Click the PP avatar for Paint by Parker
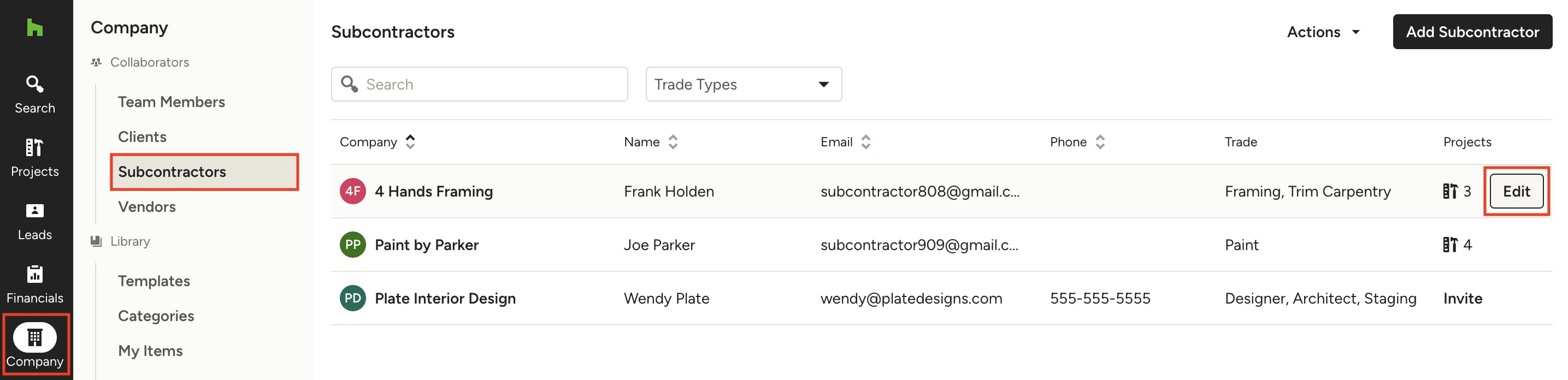 click(x=352, y=245)
